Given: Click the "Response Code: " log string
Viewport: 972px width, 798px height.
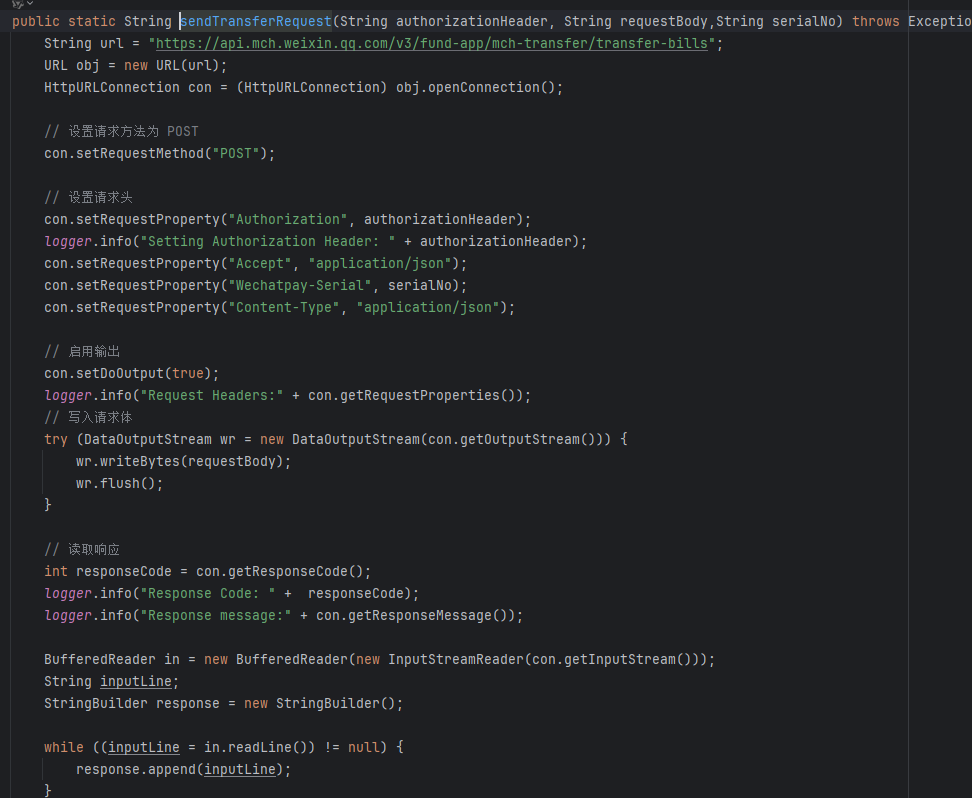Looking at the screenshot, I should 208,593.
